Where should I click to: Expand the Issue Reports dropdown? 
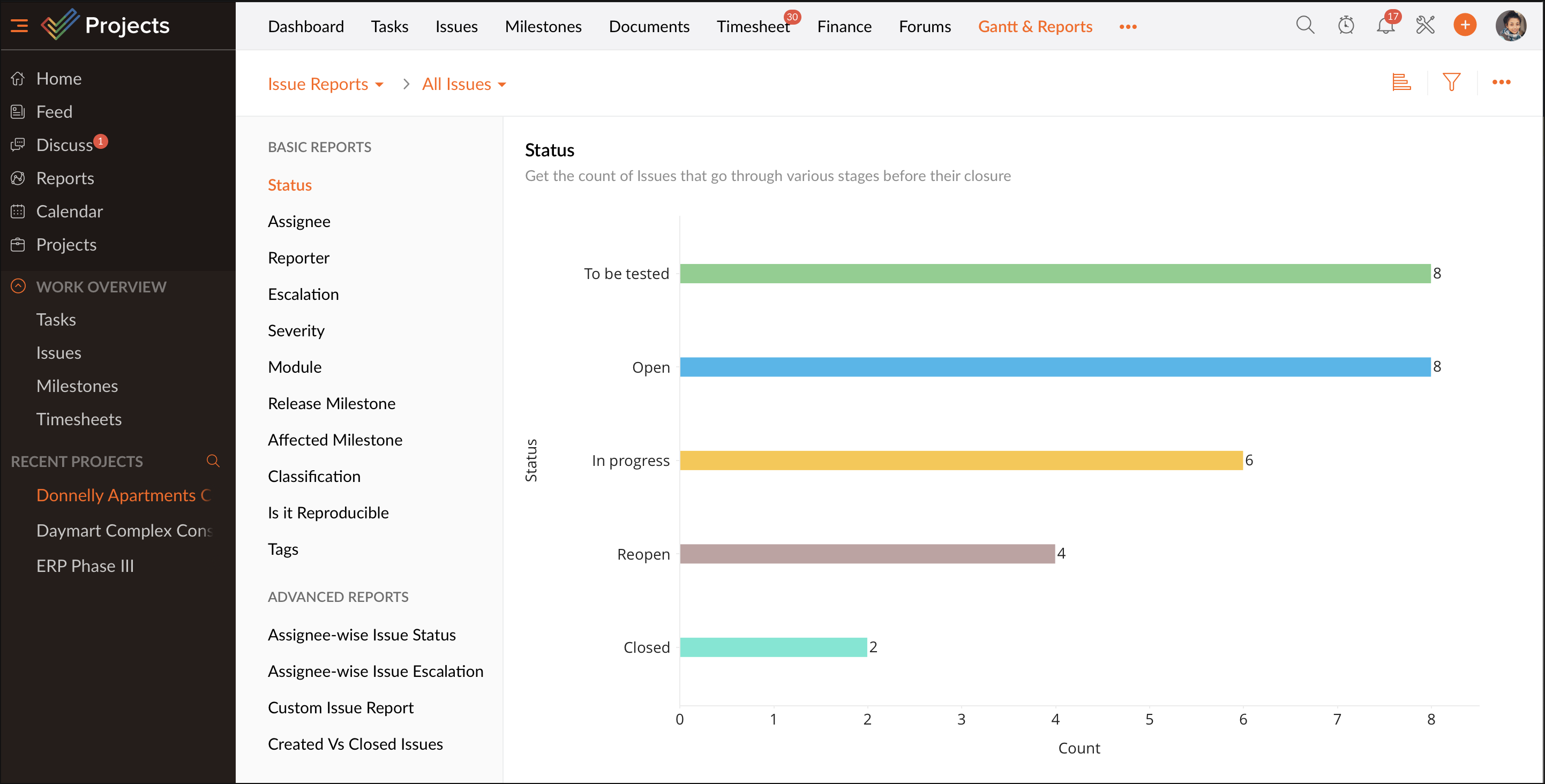click(325, 85)
